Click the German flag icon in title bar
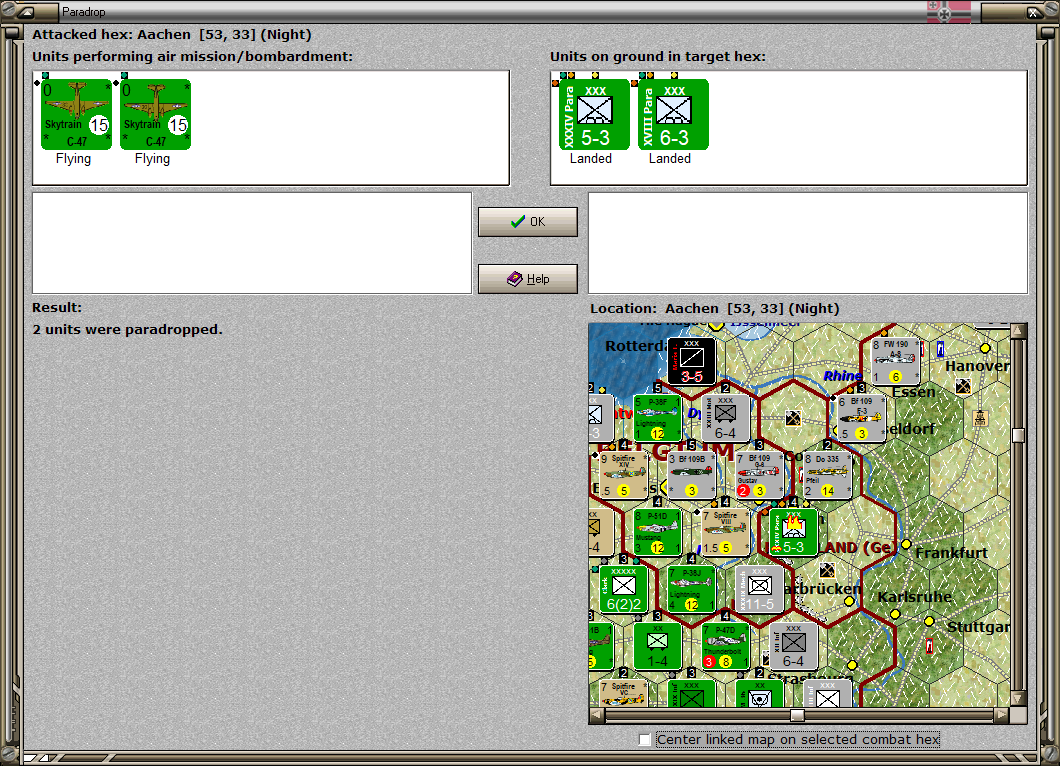Screen dimensions: 1060x766 (948, 11)
